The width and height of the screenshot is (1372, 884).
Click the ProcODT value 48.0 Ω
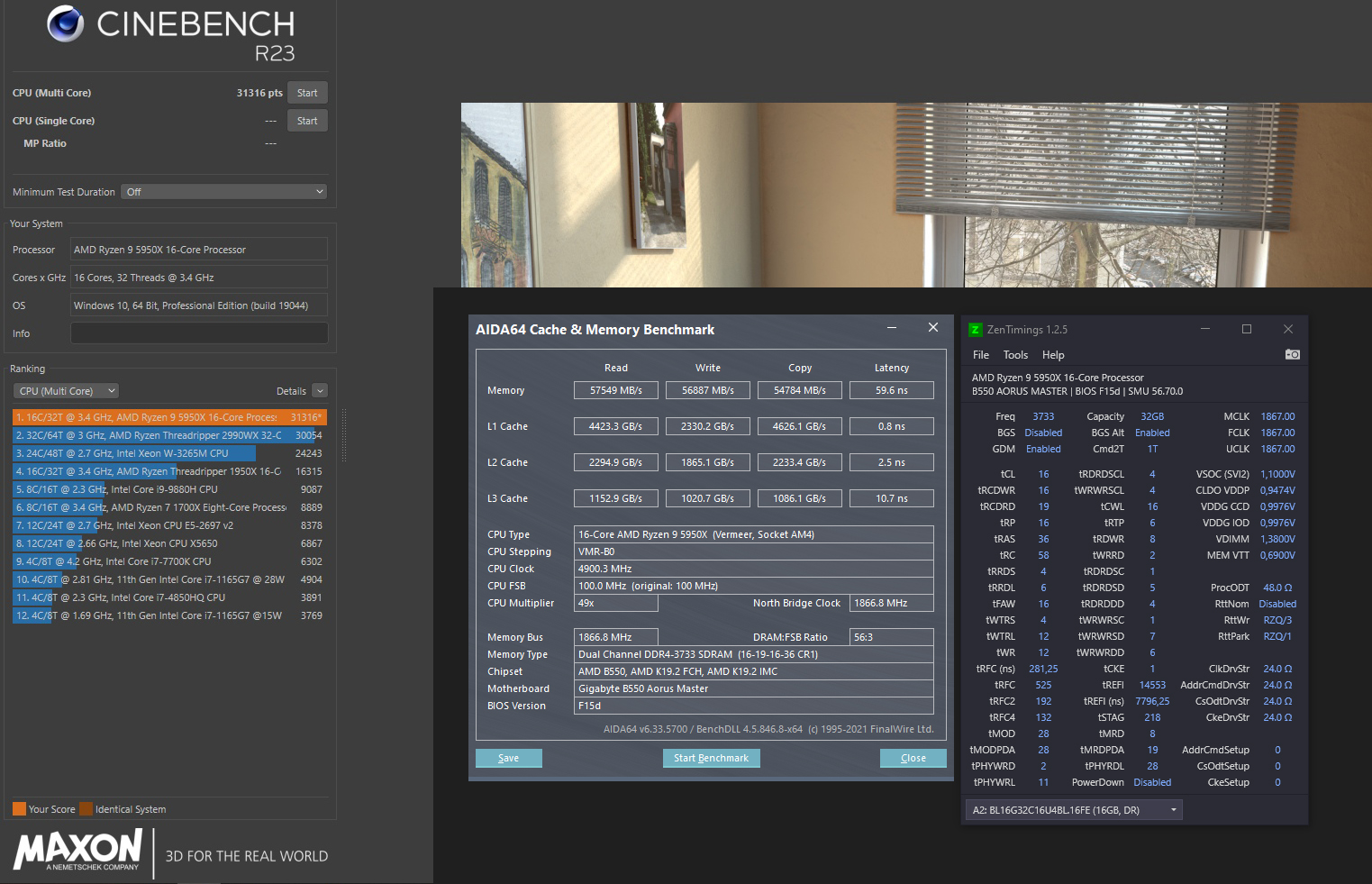click(1277, 588)
